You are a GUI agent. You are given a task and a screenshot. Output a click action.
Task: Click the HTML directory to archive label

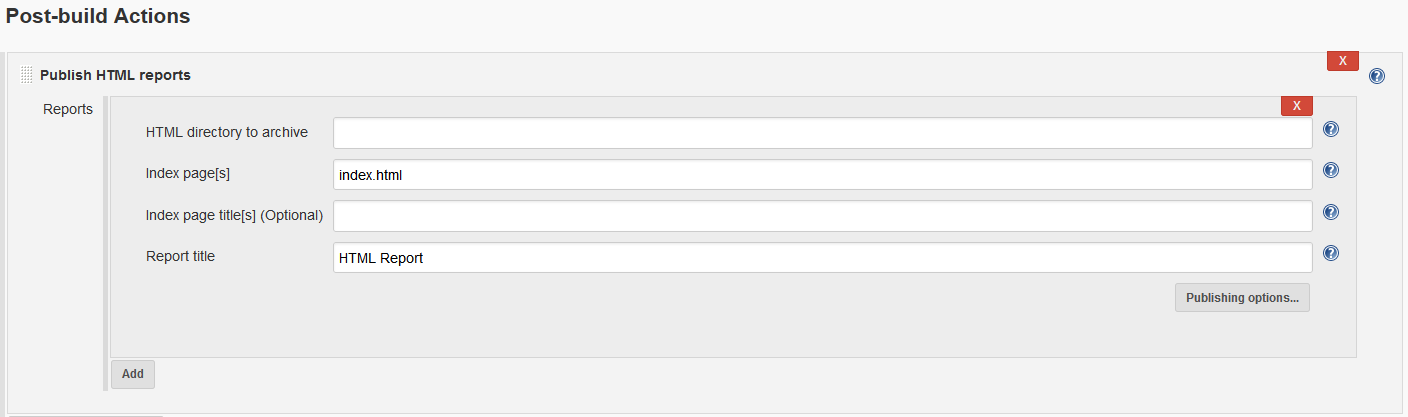click(227, 132)
